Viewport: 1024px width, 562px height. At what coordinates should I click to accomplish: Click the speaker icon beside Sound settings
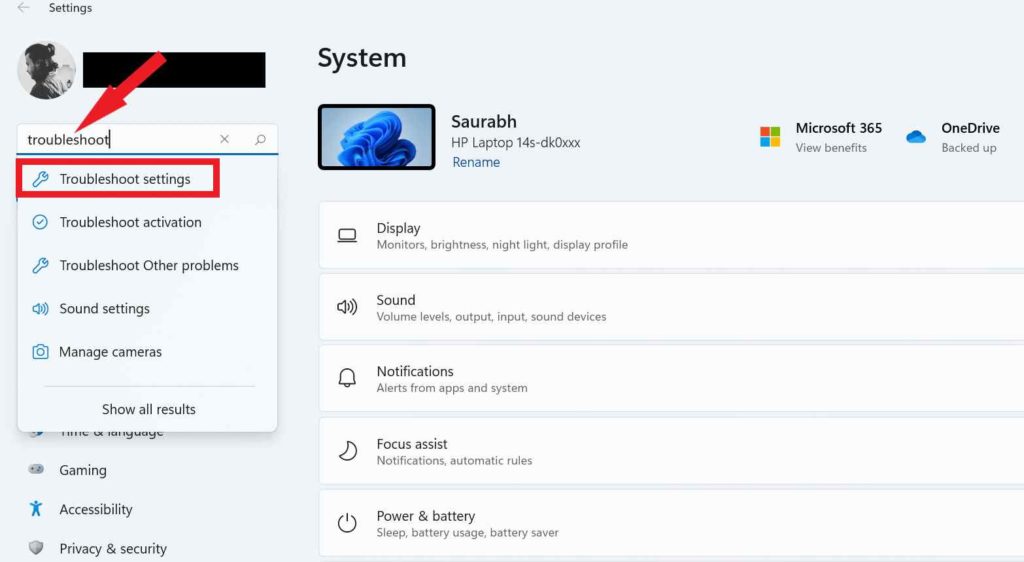click(x=40, y=309)
